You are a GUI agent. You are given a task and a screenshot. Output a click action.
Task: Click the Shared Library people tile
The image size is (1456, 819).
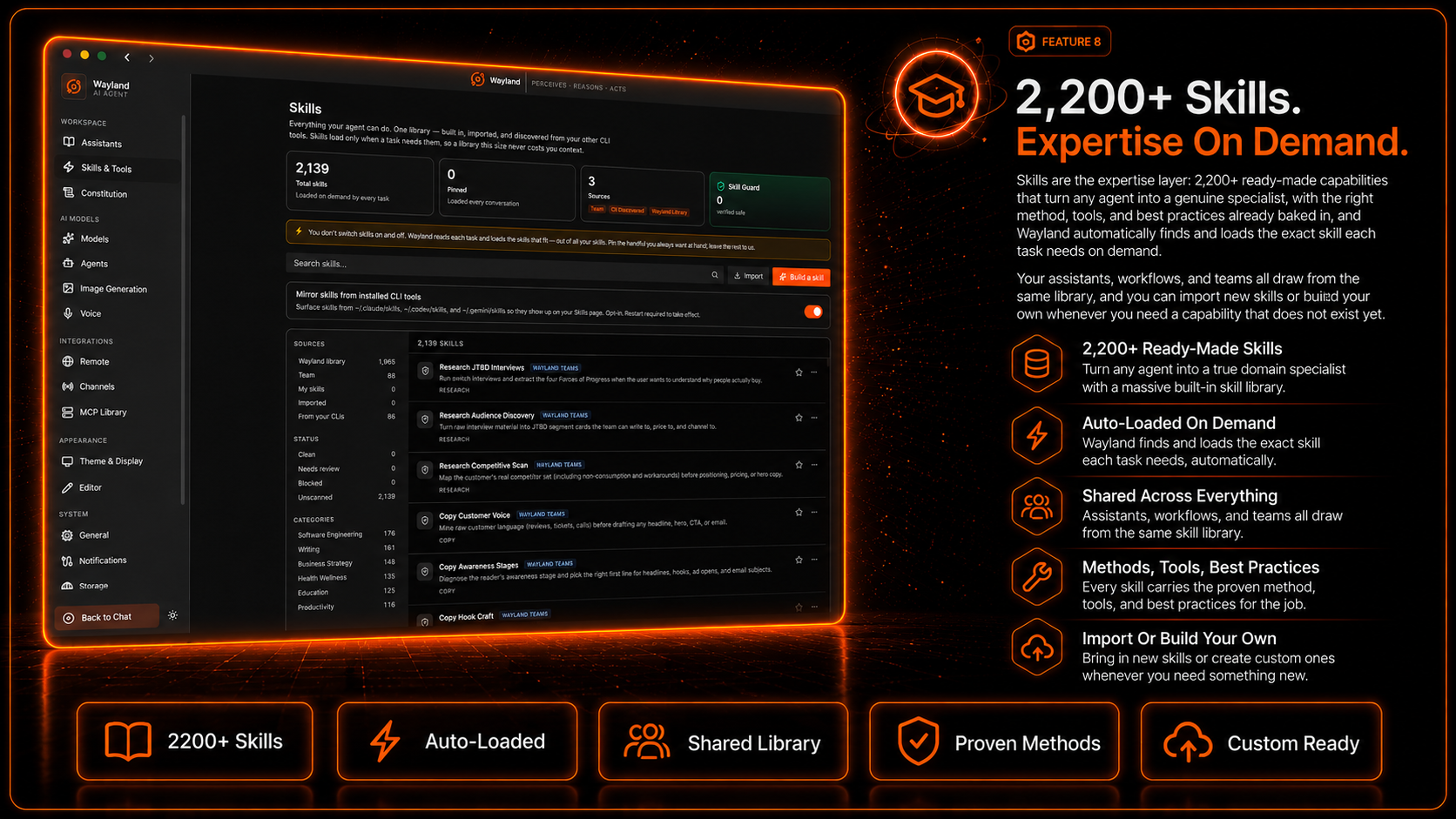(723, 742)
